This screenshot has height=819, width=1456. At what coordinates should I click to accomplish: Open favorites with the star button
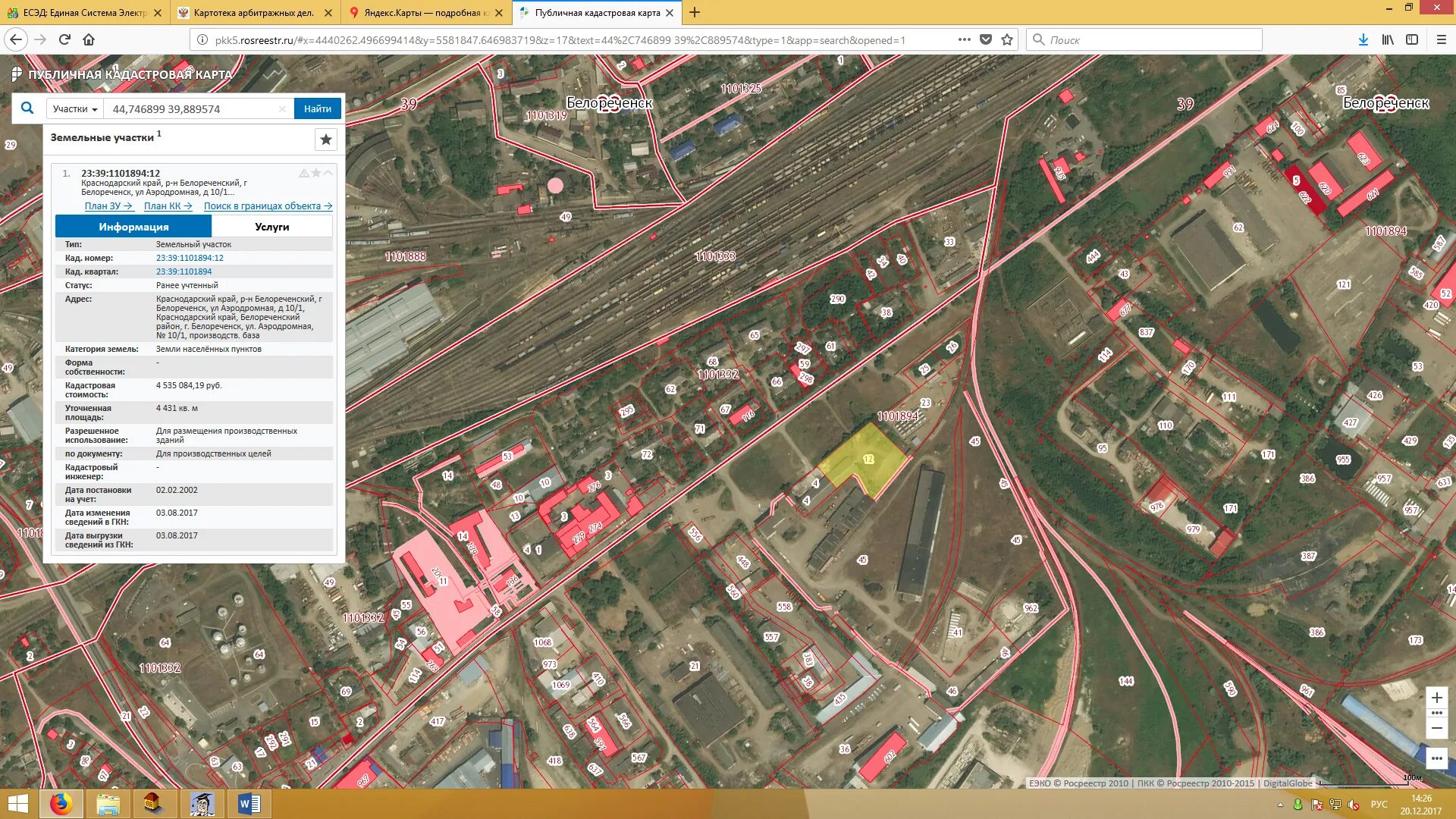click(326, 140)
